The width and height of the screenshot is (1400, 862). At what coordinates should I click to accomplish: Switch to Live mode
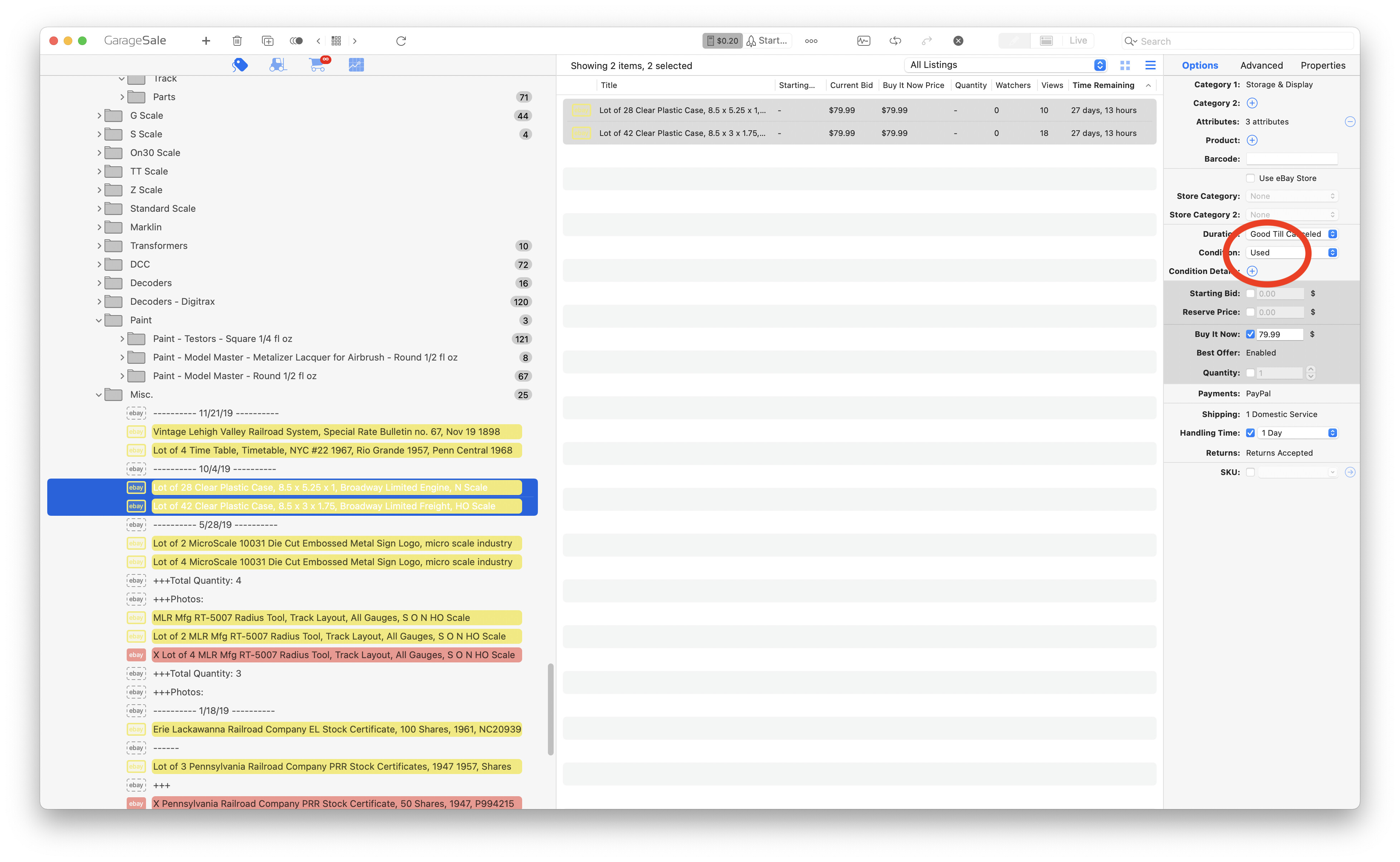click(x=1078, y=40)
